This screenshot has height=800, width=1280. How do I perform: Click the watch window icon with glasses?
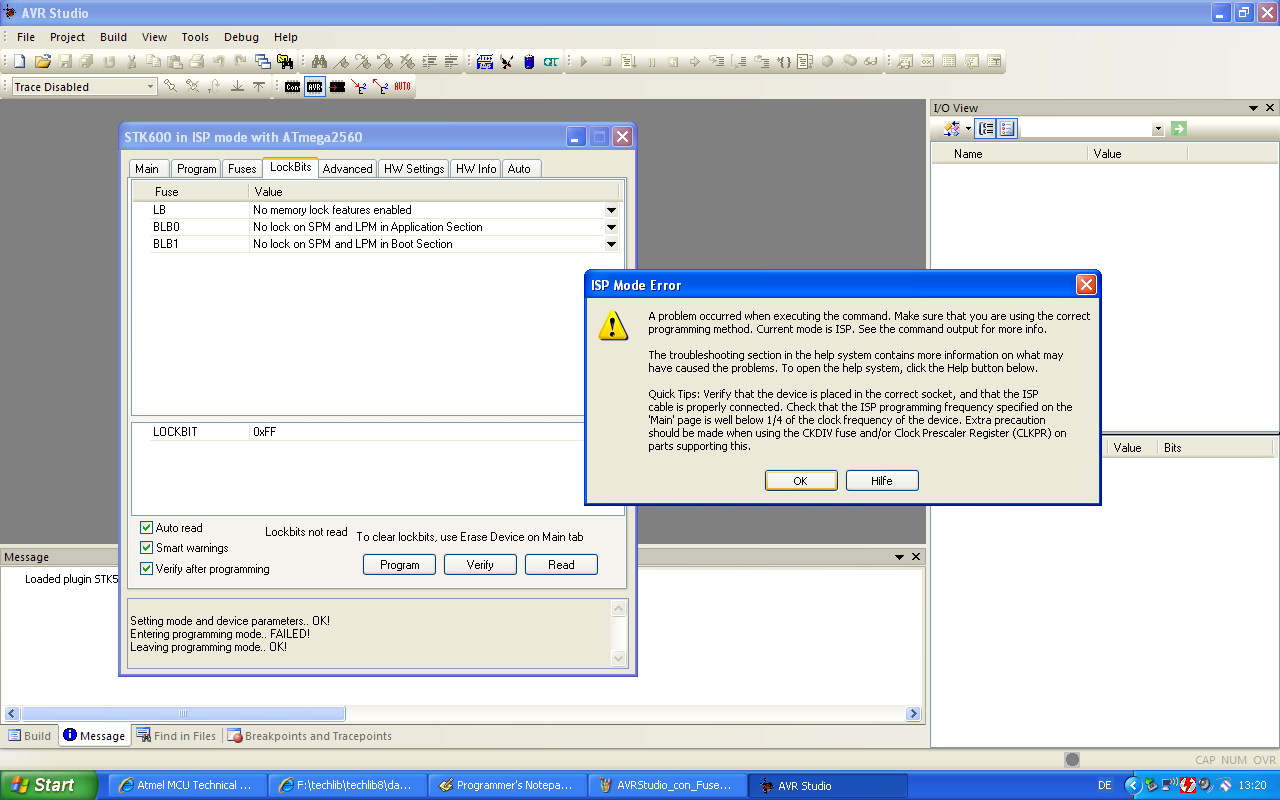click(x=905, y=61)
